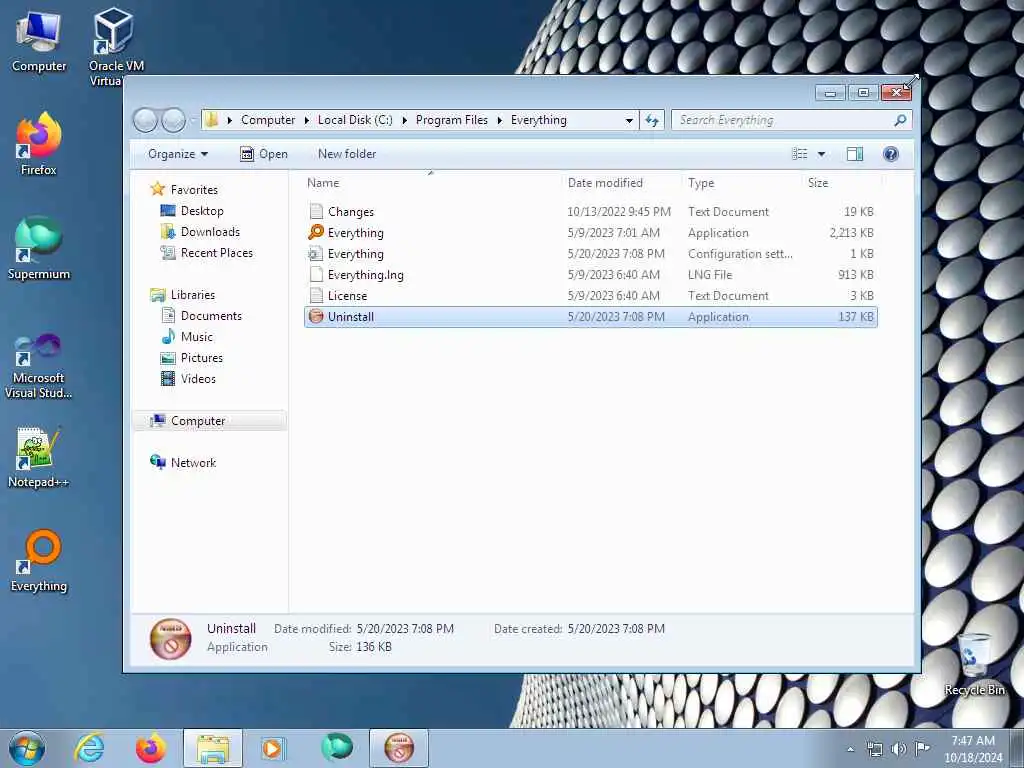
Task: Expand the arrow after Computer in the address bar
Action: [306, 120]
